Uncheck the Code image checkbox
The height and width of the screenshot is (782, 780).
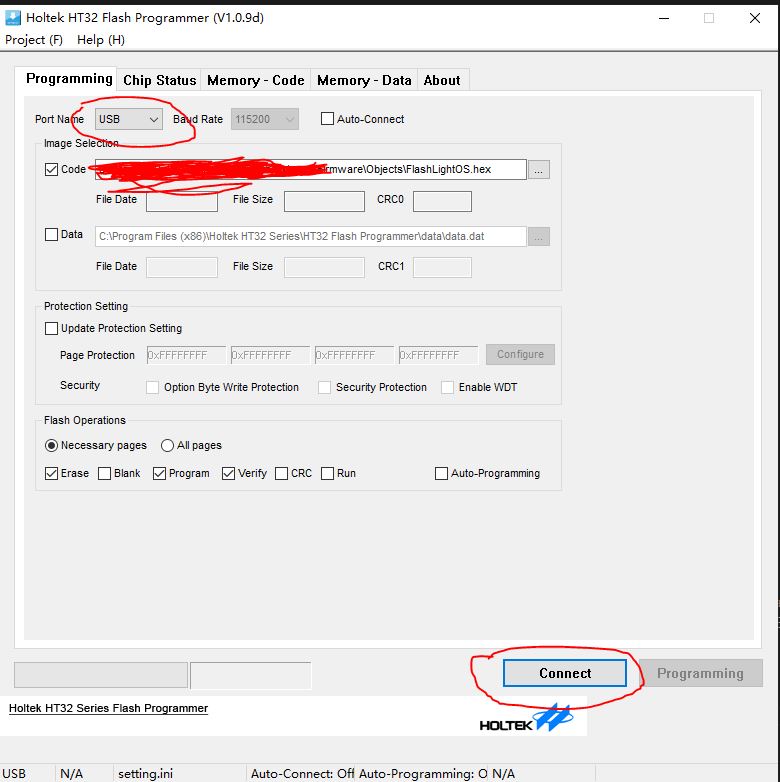click(x=51, y=170)
